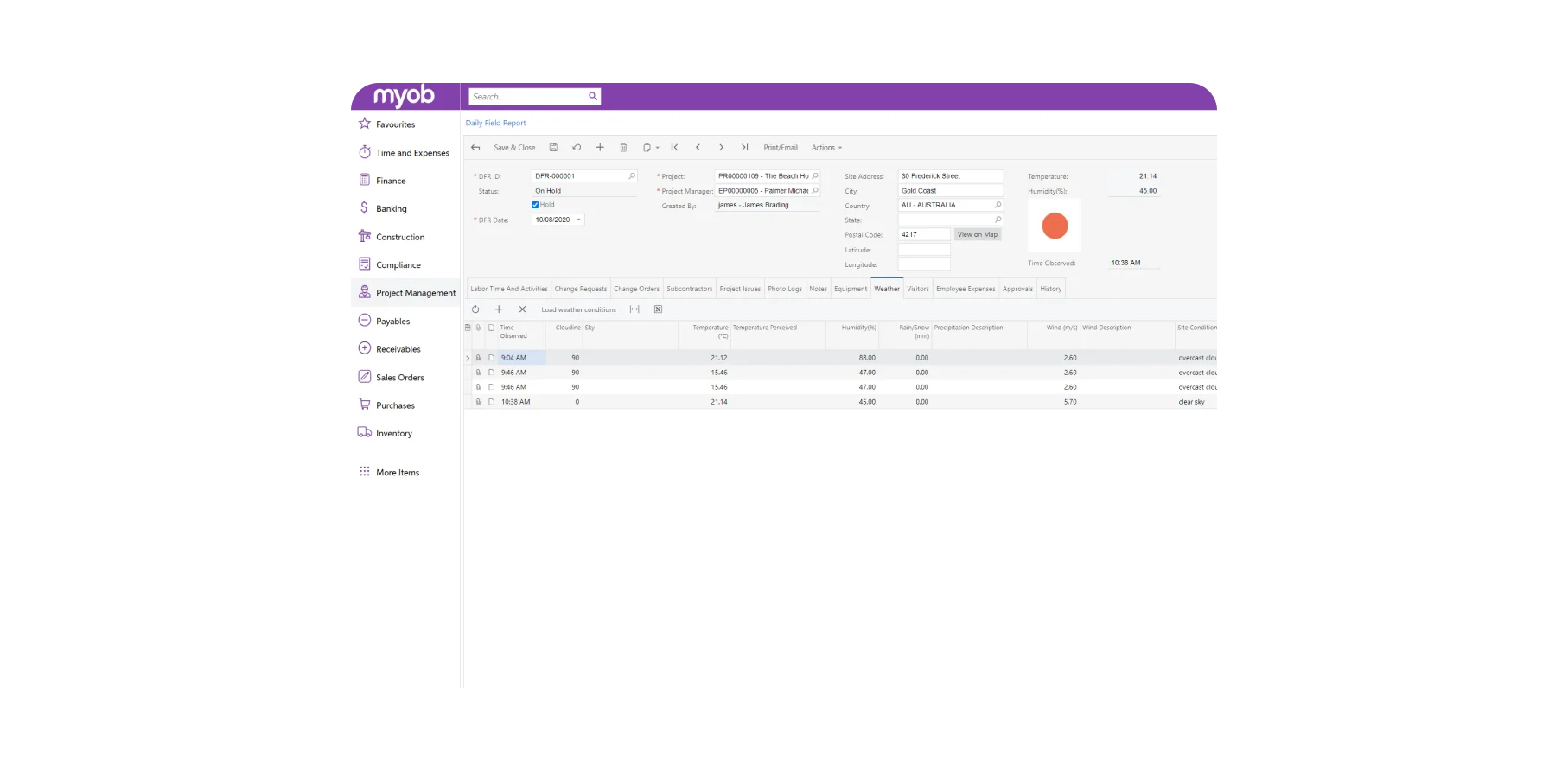Click Load weather conditions
This screenshot has width=1568, height=771.
tap(579, 309)
